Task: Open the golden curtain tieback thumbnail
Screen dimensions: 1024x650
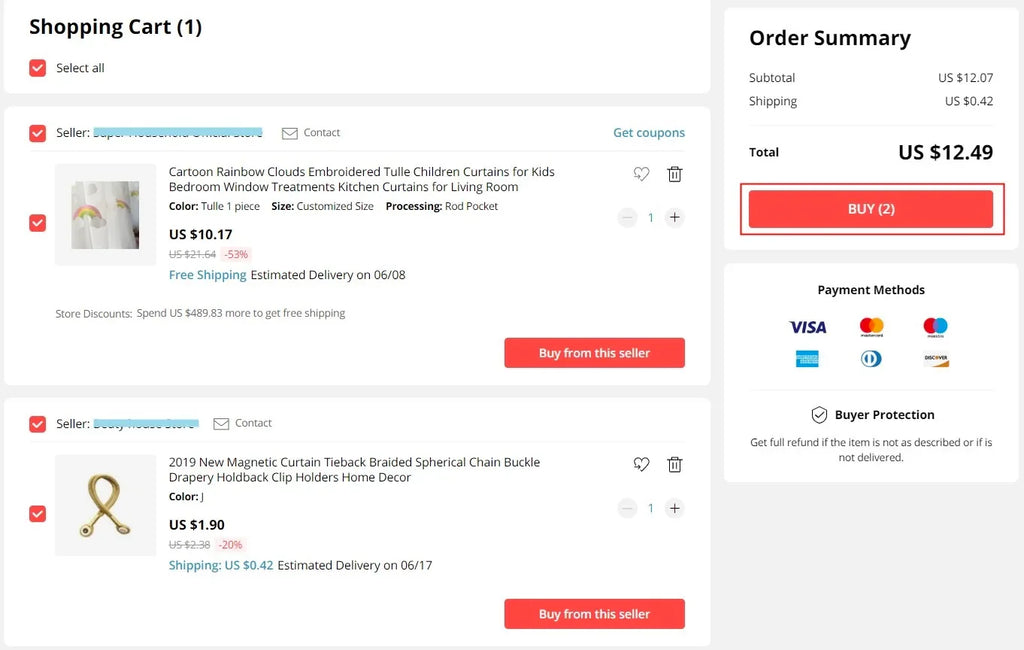Action: coord(105,505)
